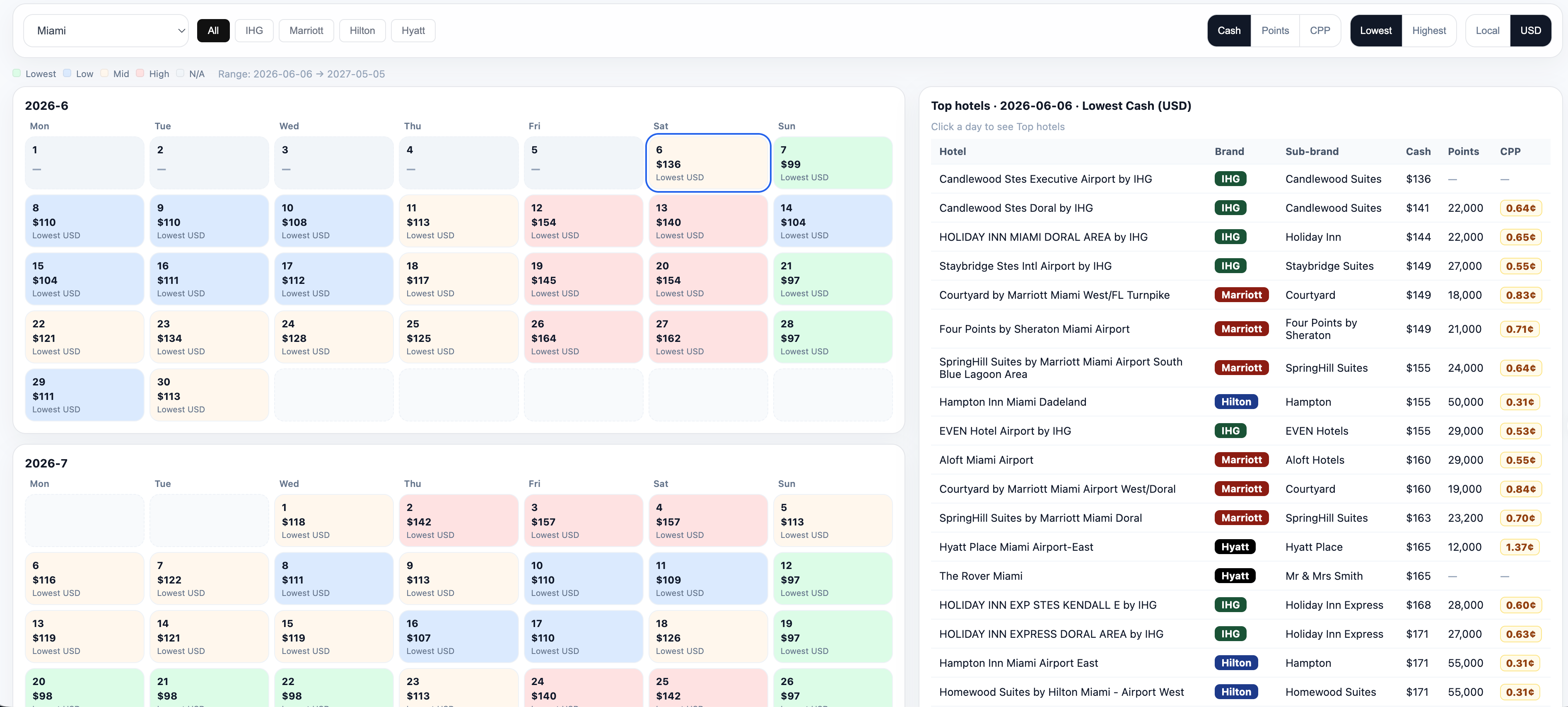Click Hilton badge for Hampton Inn Dadeland
This screenshot has width=1568, height=707.
tap(1236, 402)
